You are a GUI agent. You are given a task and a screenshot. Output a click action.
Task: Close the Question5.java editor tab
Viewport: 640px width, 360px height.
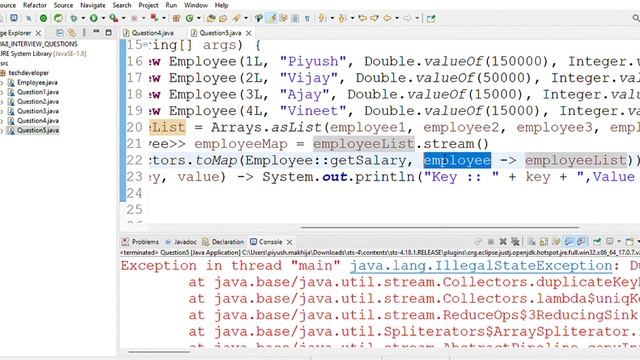pos(249,33)
